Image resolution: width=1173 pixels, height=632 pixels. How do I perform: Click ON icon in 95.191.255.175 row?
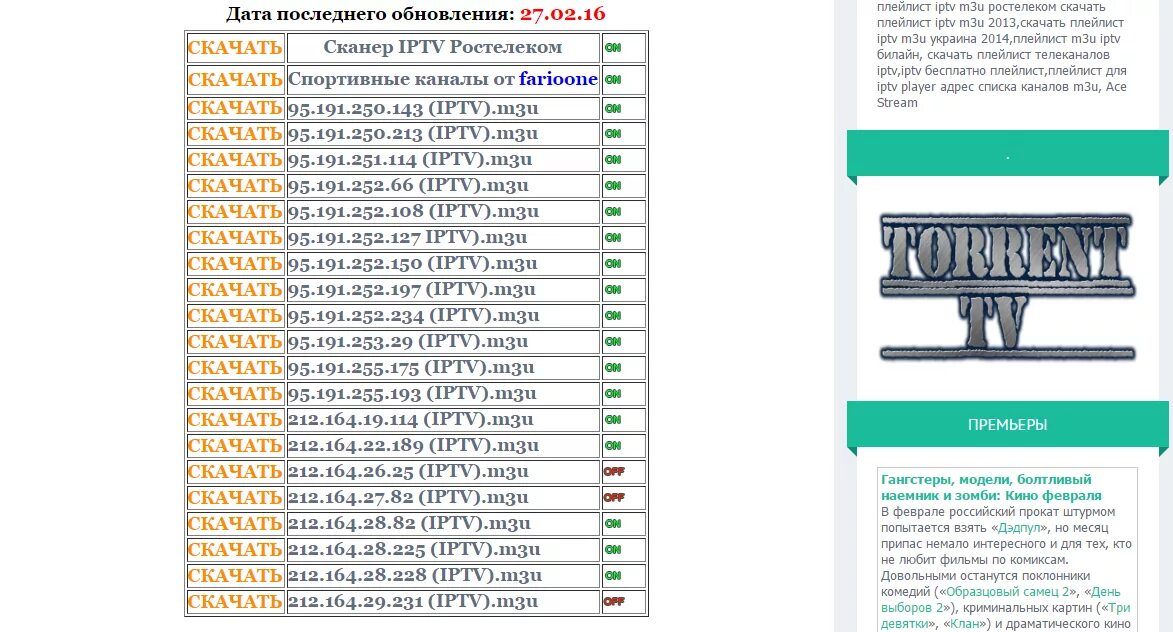[613, 368]
